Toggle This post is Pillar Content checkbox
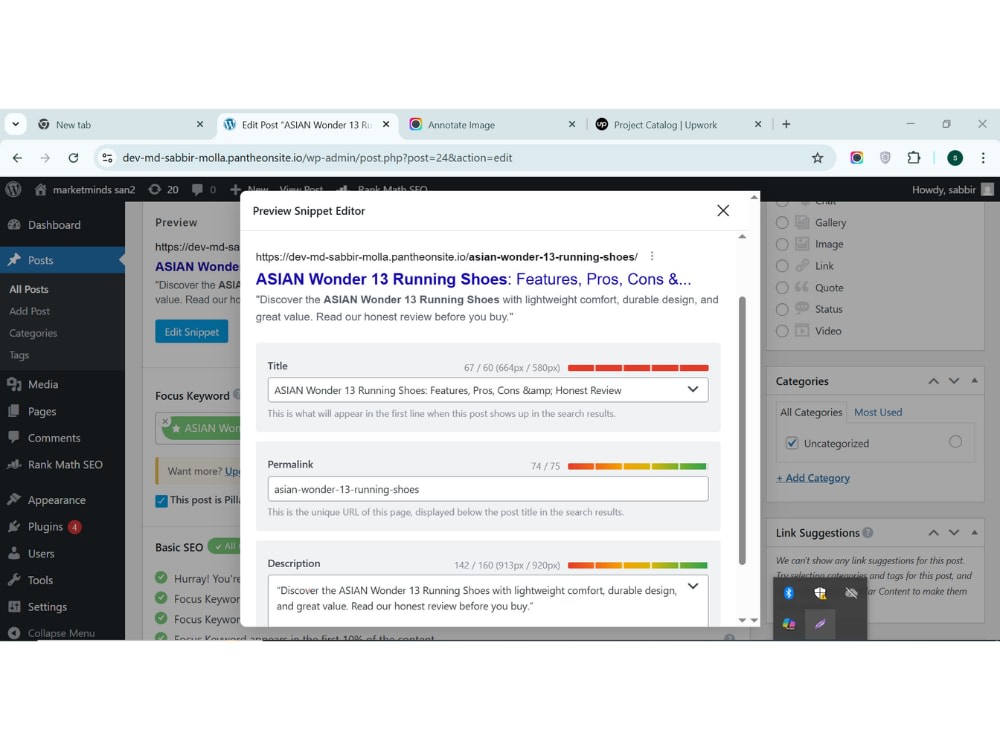 pyautogui.click(x=161, y=501)
